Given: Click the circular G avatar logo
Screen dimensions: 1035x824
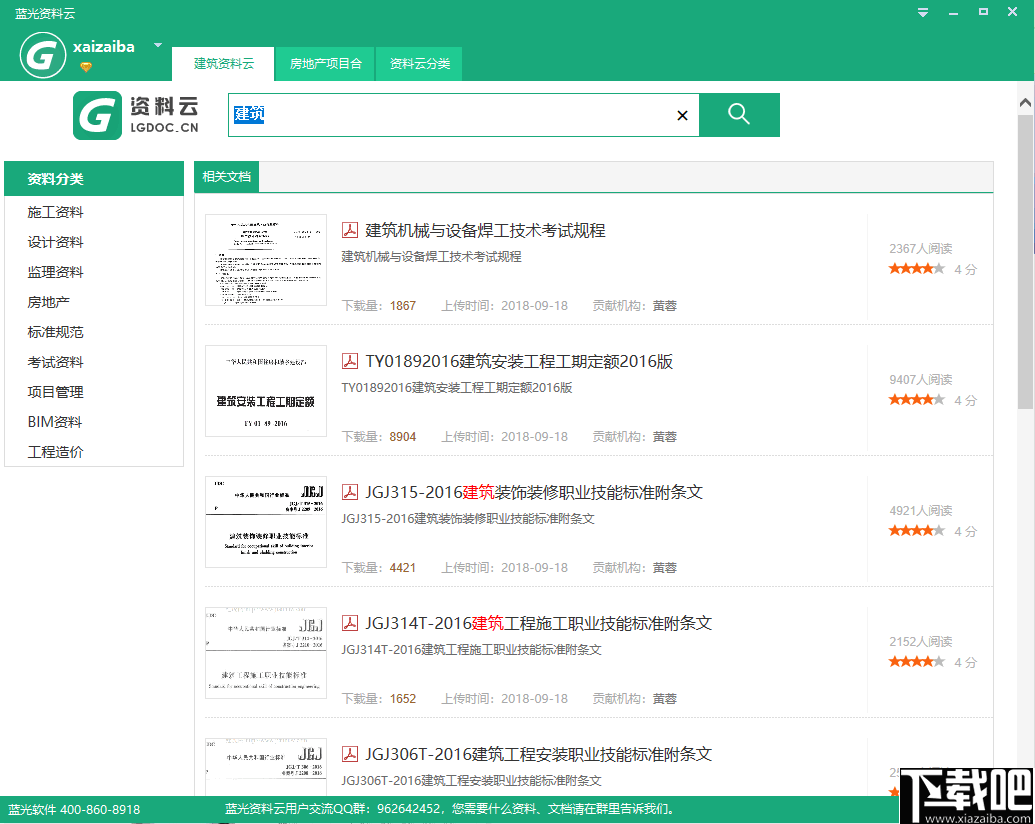Looking at the screenshot, I should (x=42, y=54).
